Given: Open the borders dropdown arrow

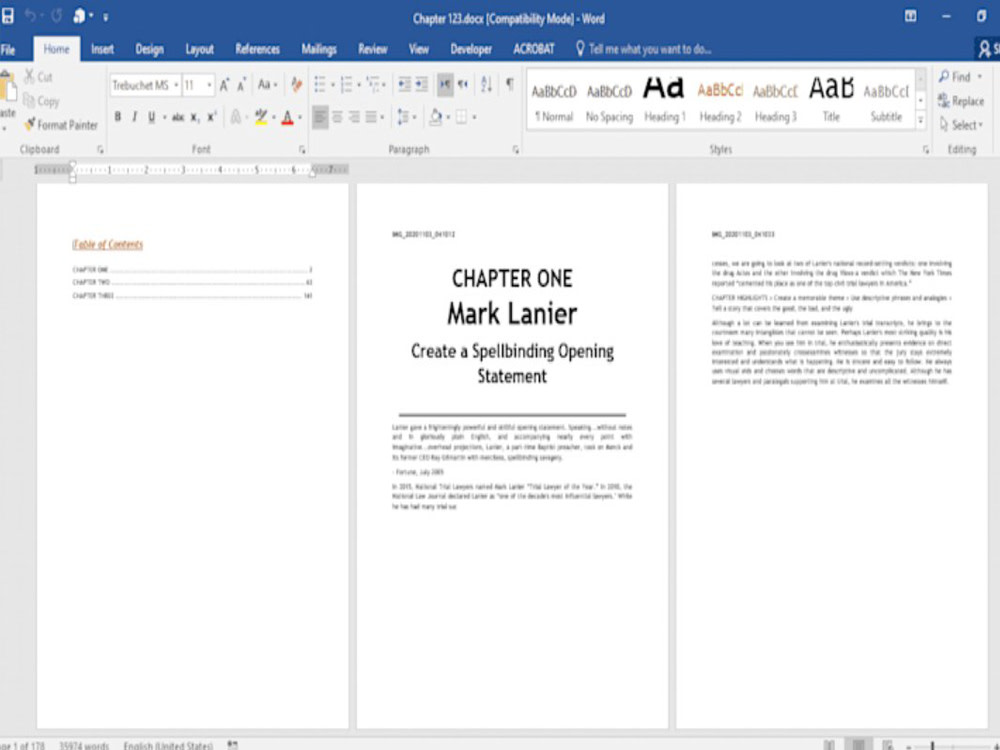Looking at the screenshot, I should click(x=474, y=117).
